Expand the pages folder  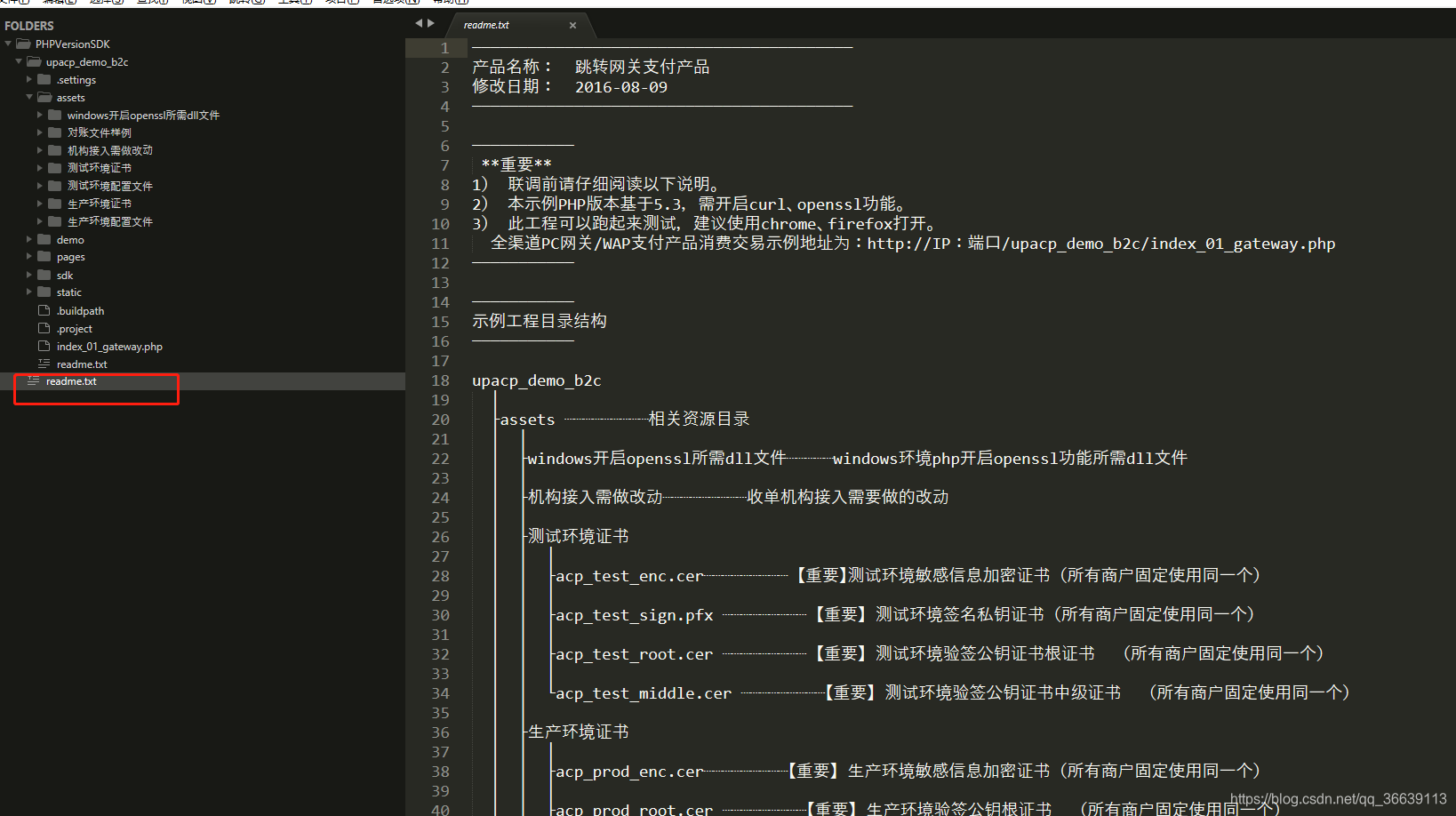point(29,256)
